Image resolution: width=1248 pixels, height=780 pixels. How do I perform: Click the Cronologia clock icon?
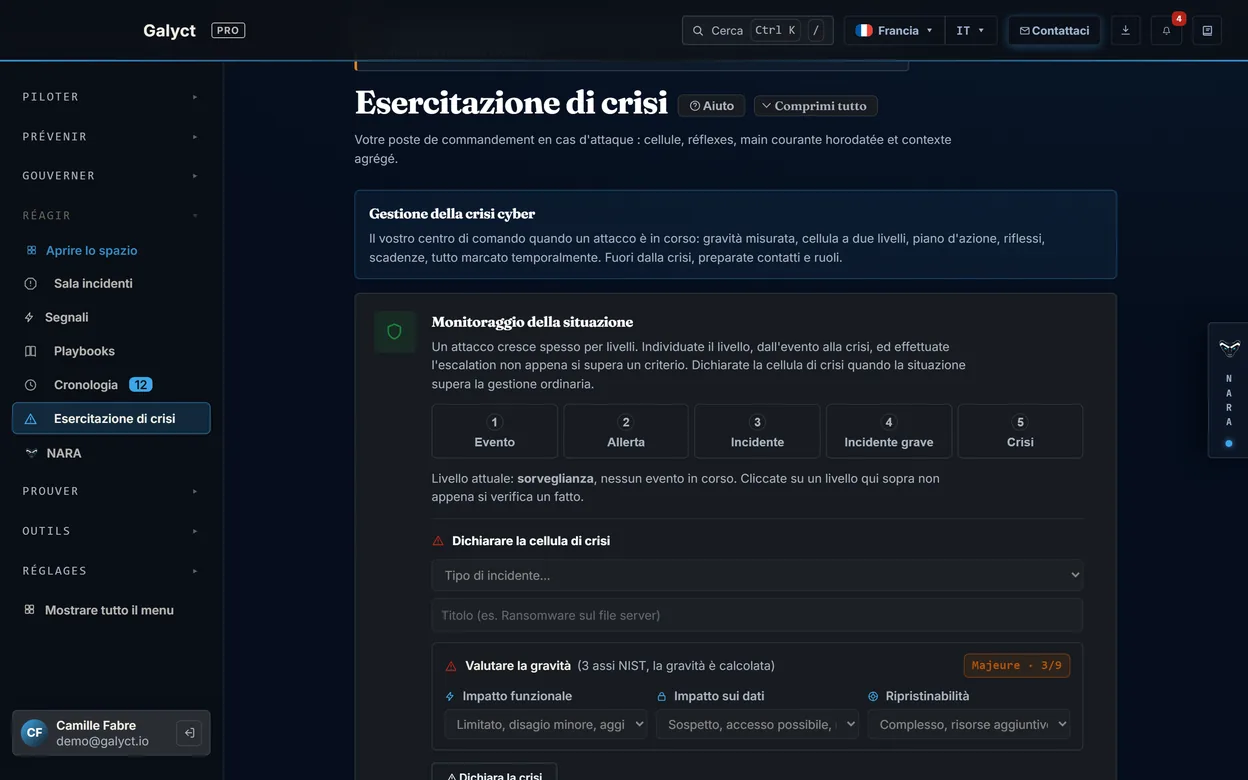click(30, 385)
